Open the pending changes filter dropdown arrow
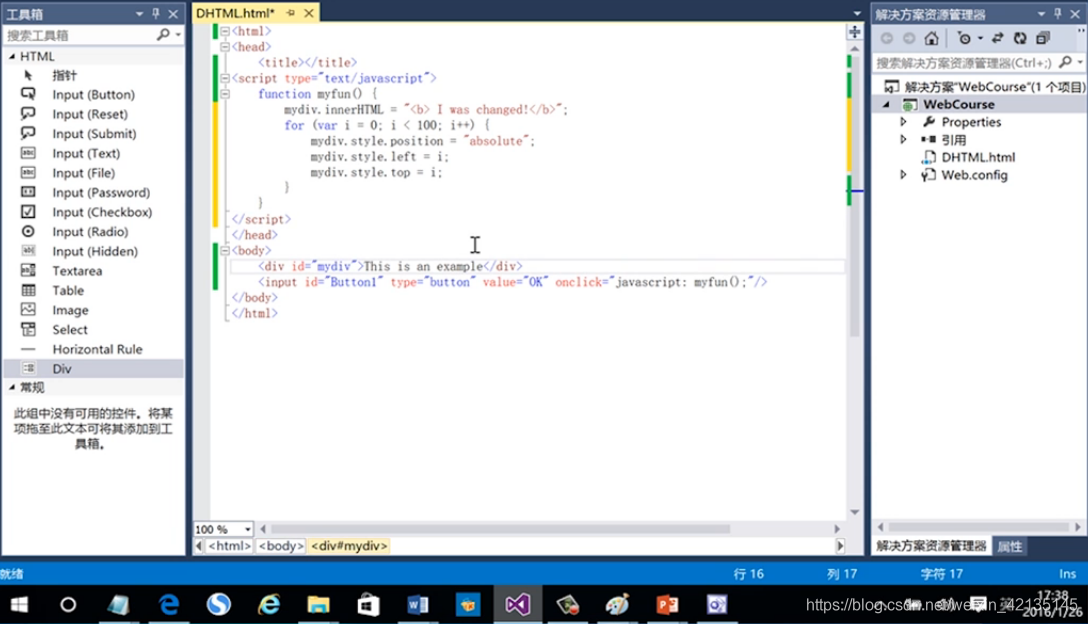1088x624 pixels. (980, 38)
